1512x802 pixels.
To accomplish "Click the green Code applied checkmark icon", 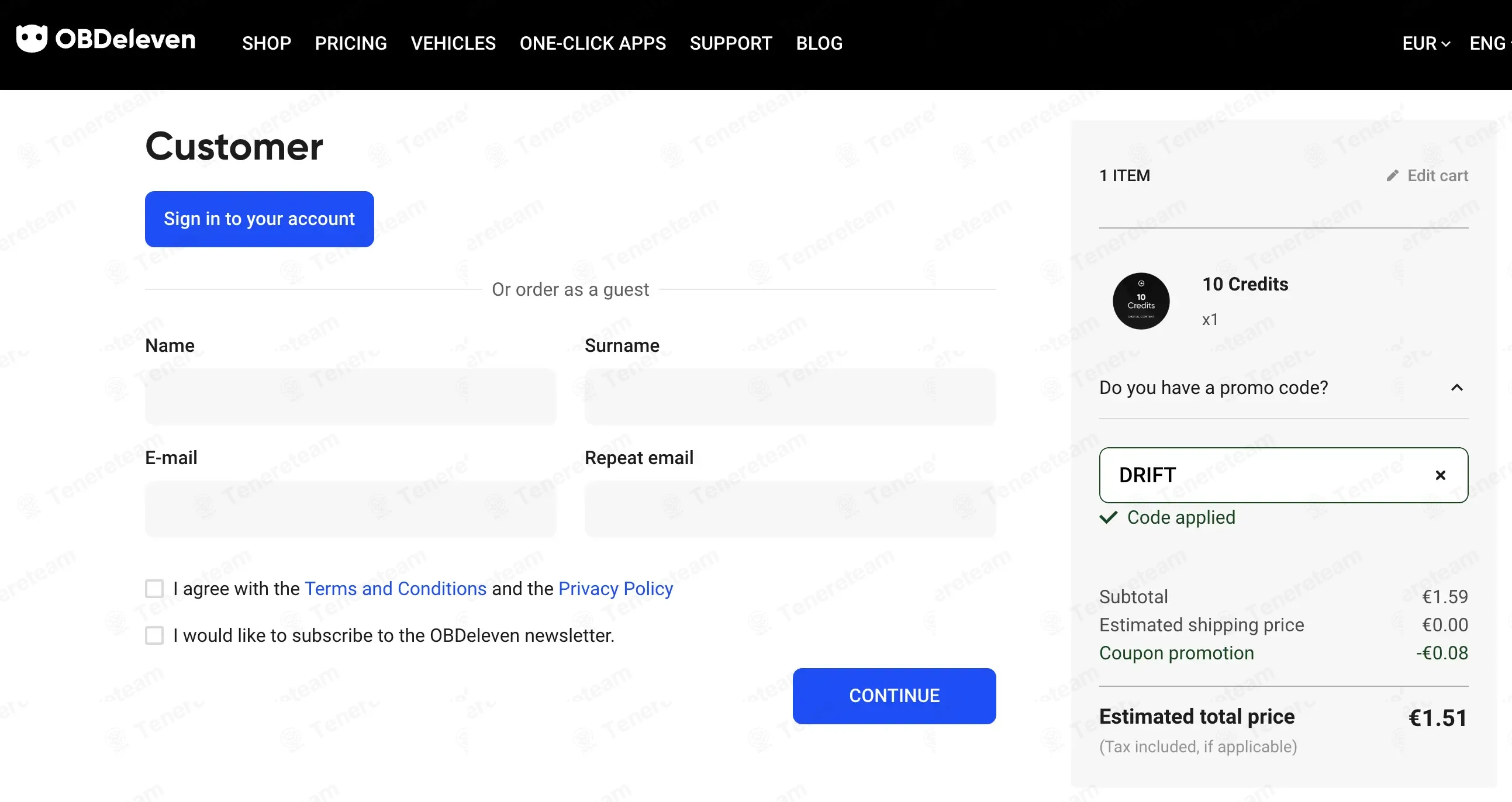I will pyautogui.click(x=1108, y=517).
